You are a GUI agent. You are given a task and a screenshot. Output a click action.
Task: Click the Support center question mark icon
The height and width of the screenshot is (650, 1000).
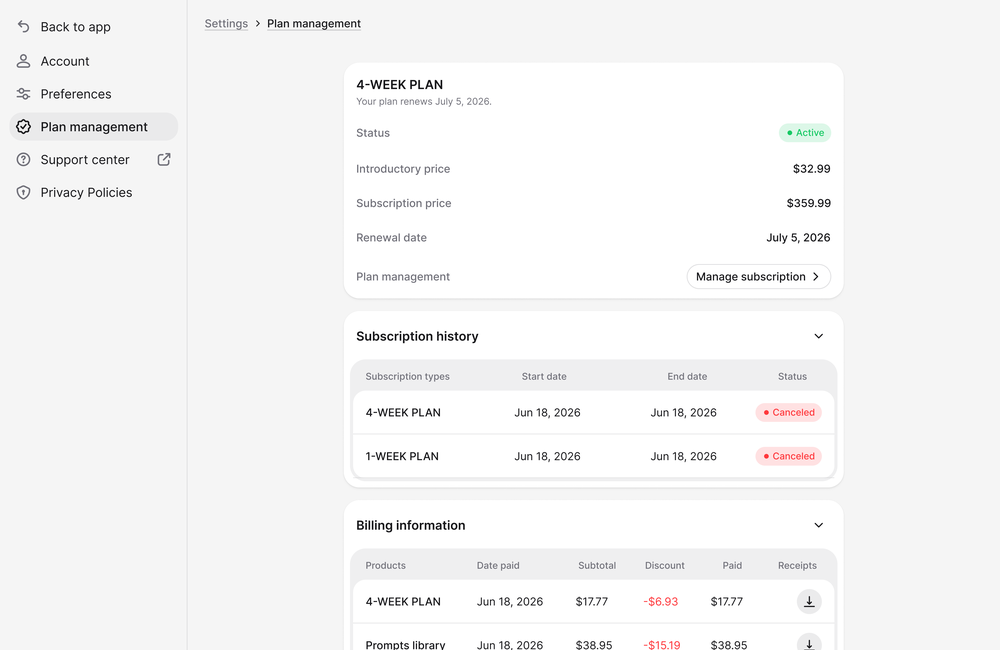pos(24,159)
